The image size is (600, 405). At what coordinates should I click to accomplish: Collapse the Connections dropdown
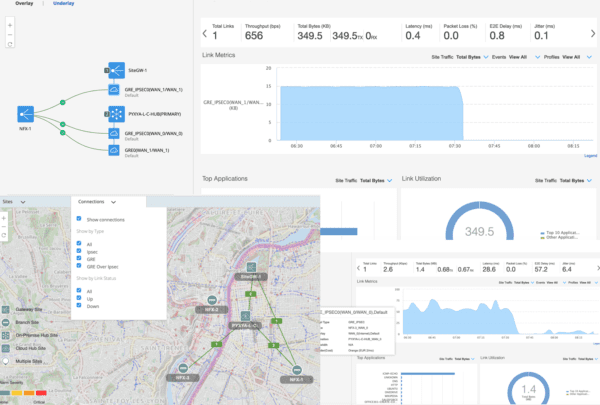tap(114, 201)
